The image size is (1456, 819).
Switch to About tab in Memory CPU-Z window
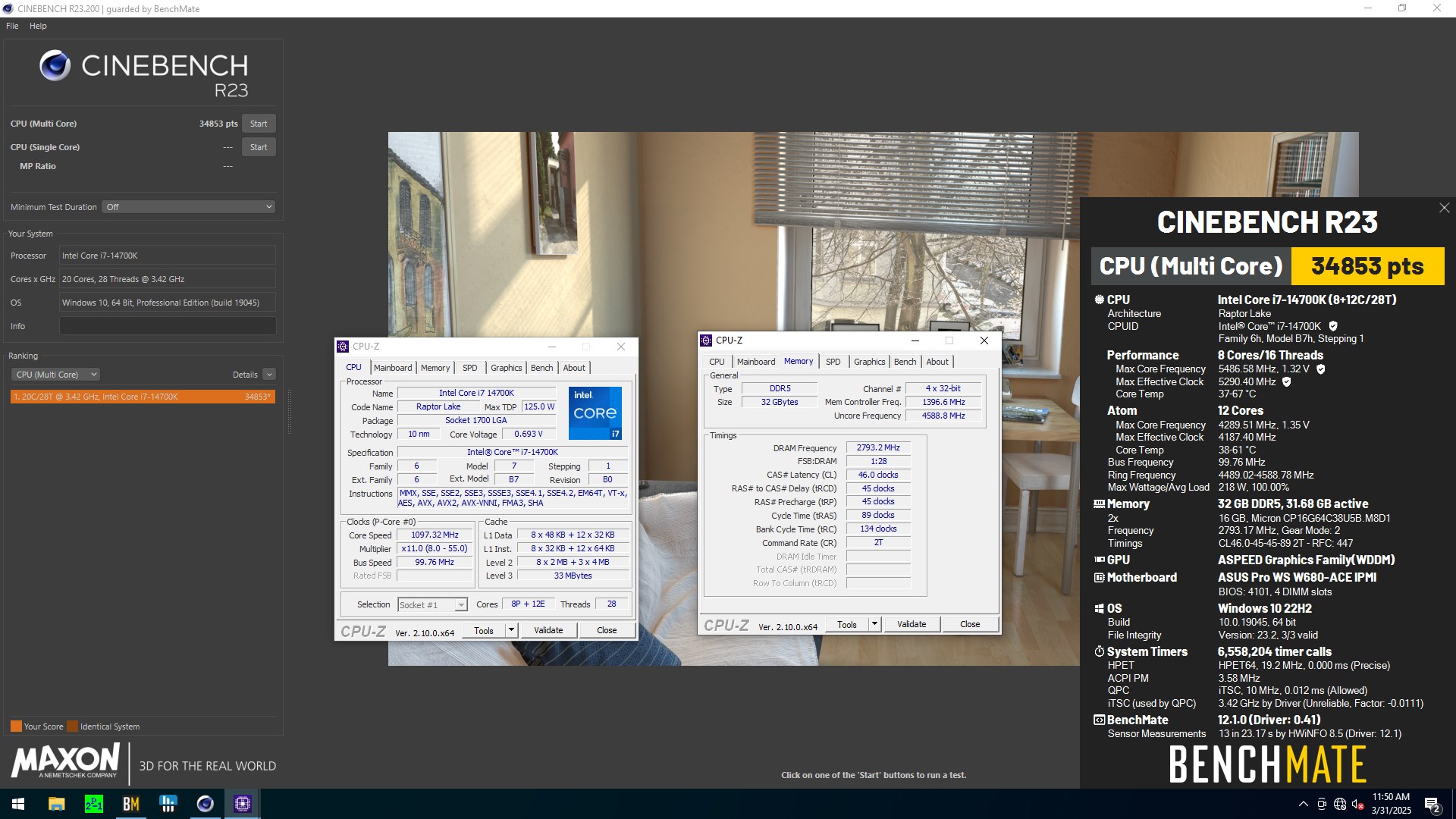tap(937, 362)
